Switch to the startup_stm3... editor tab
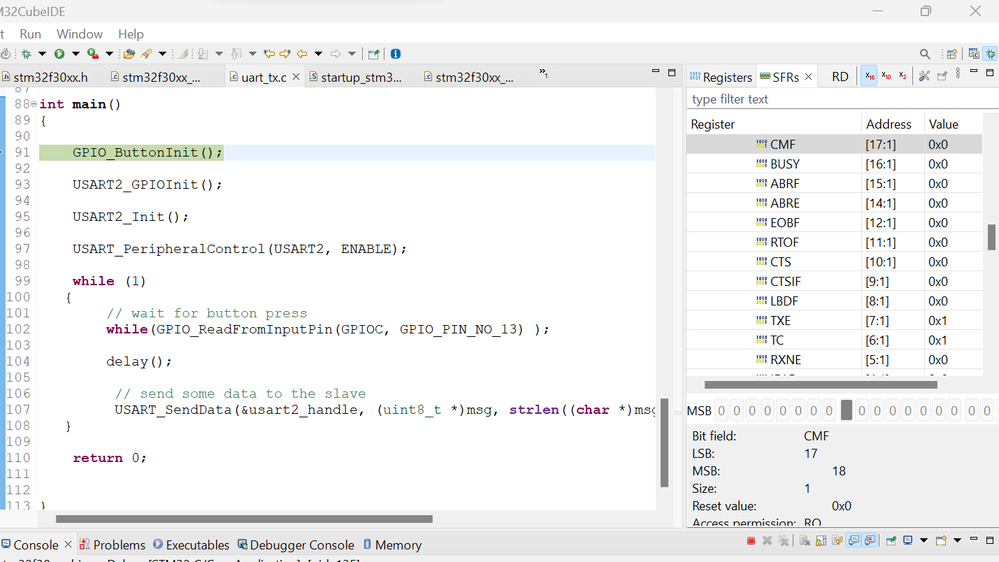999x562 pixels. [356, 77]
